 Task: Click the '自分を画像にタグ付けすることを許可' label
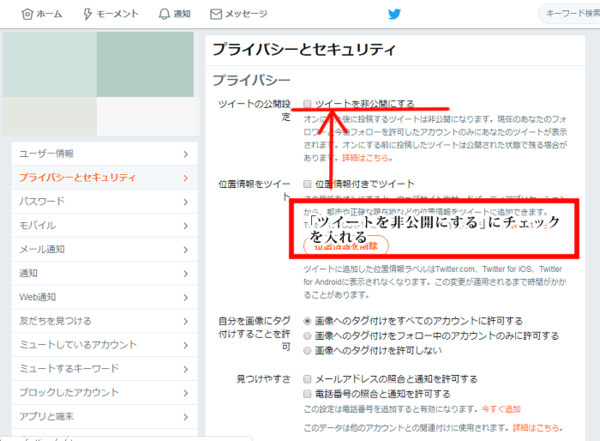pyautogui.click(x=254, y=333)
